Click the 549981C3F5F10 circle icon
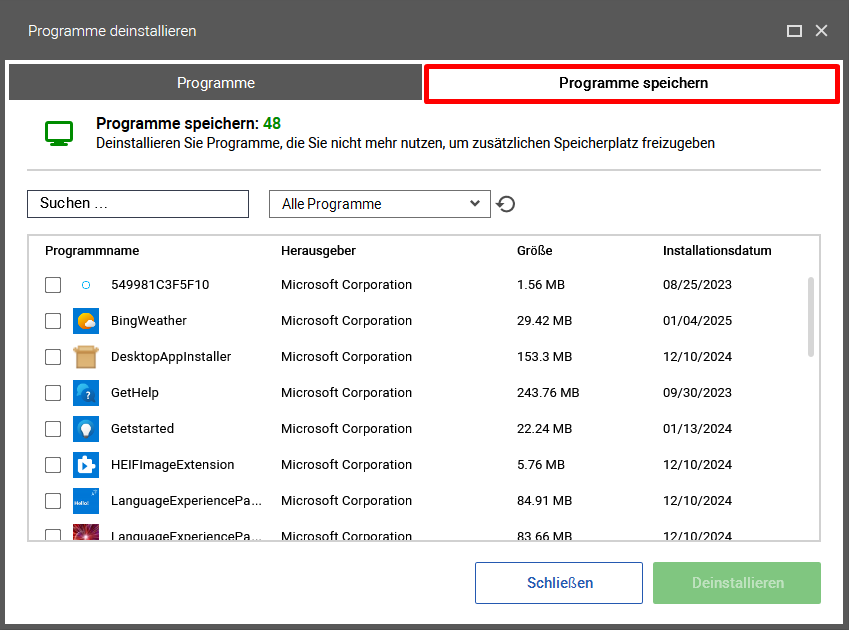The width and height of the screenshot is (849, 630). coord(86,285)
